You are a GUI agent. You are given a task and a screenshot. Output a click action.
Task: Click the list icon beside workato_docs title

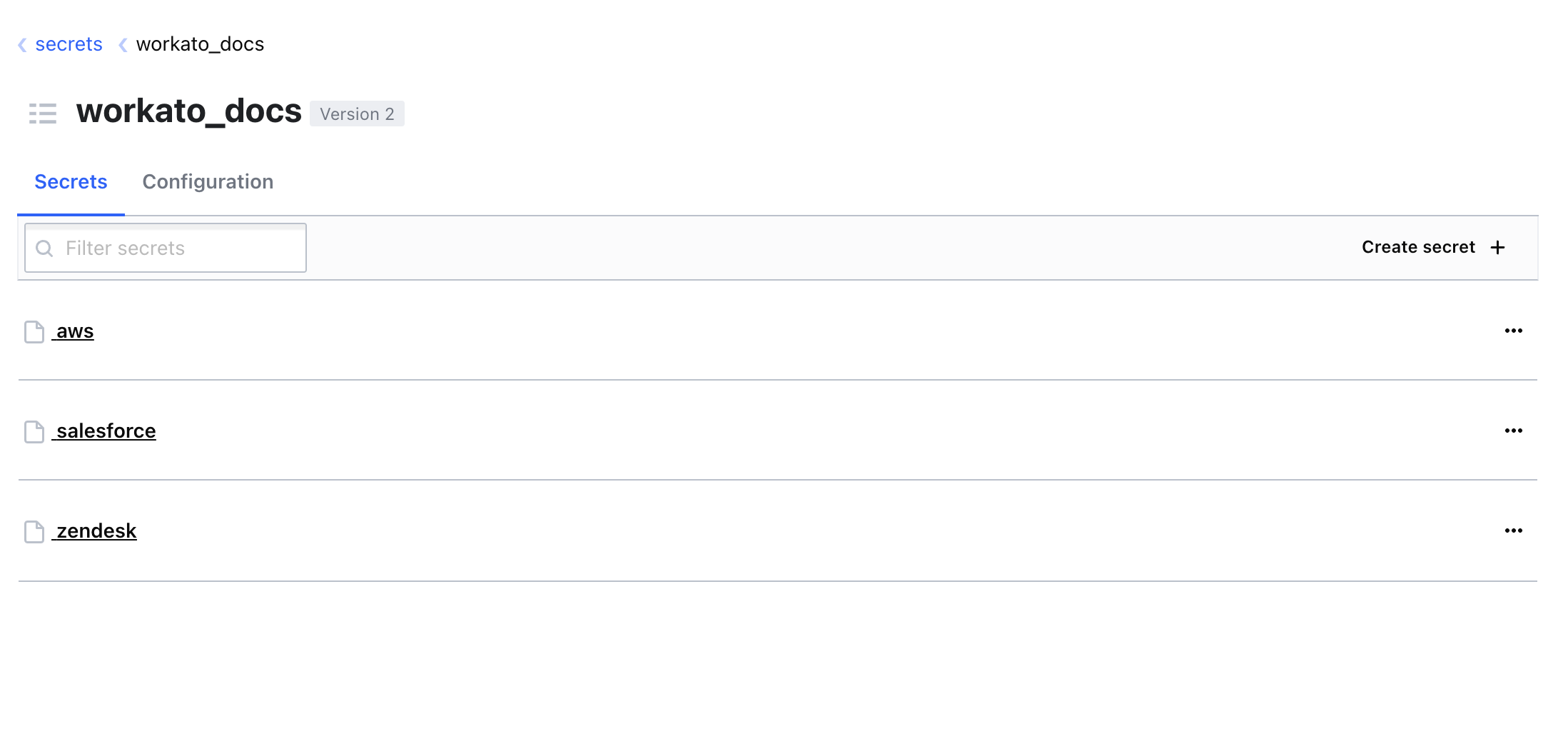tap(42, 113)
